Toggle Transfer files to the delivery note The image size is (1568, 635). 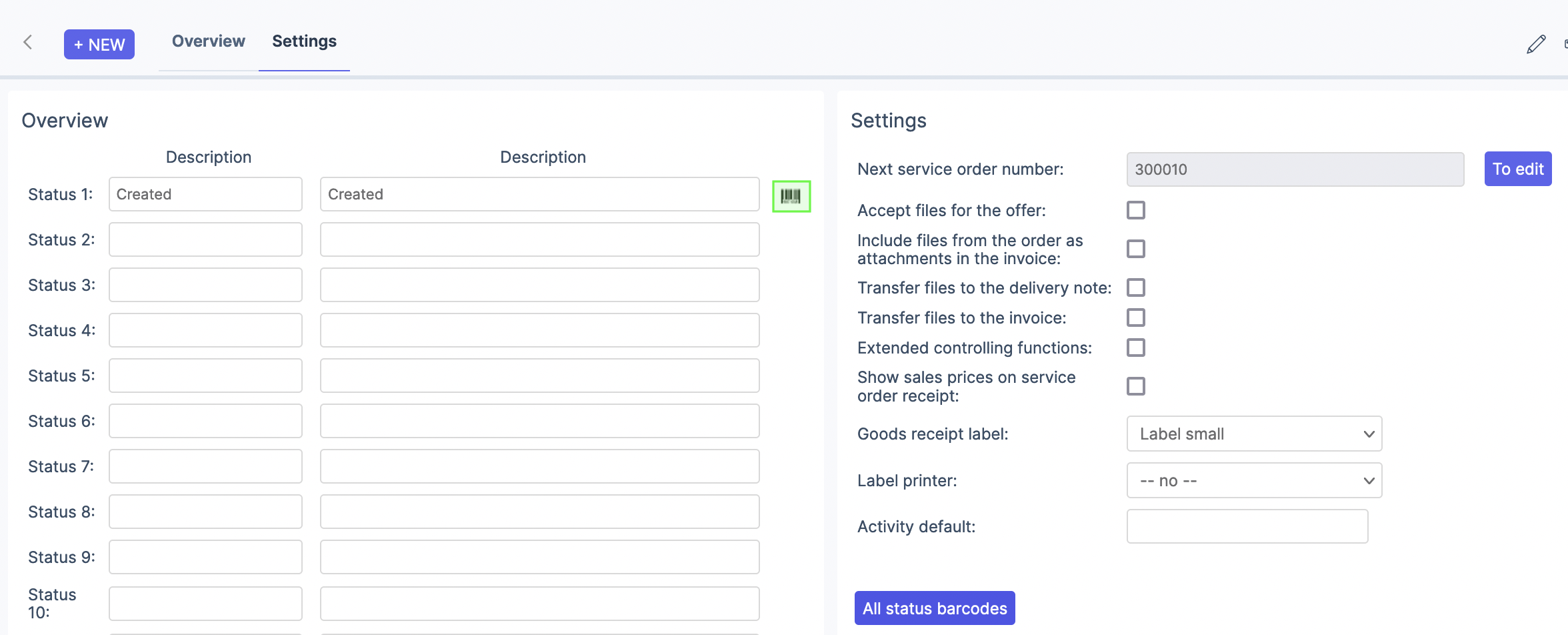[1135, 287]
